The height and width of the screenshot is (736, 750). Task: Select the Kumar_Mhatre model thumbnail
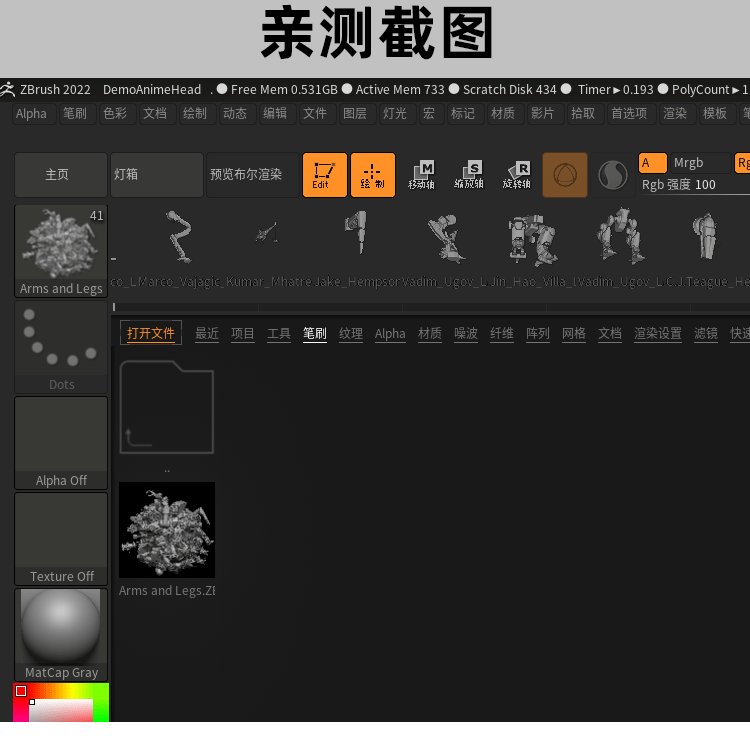coord(268,233)
